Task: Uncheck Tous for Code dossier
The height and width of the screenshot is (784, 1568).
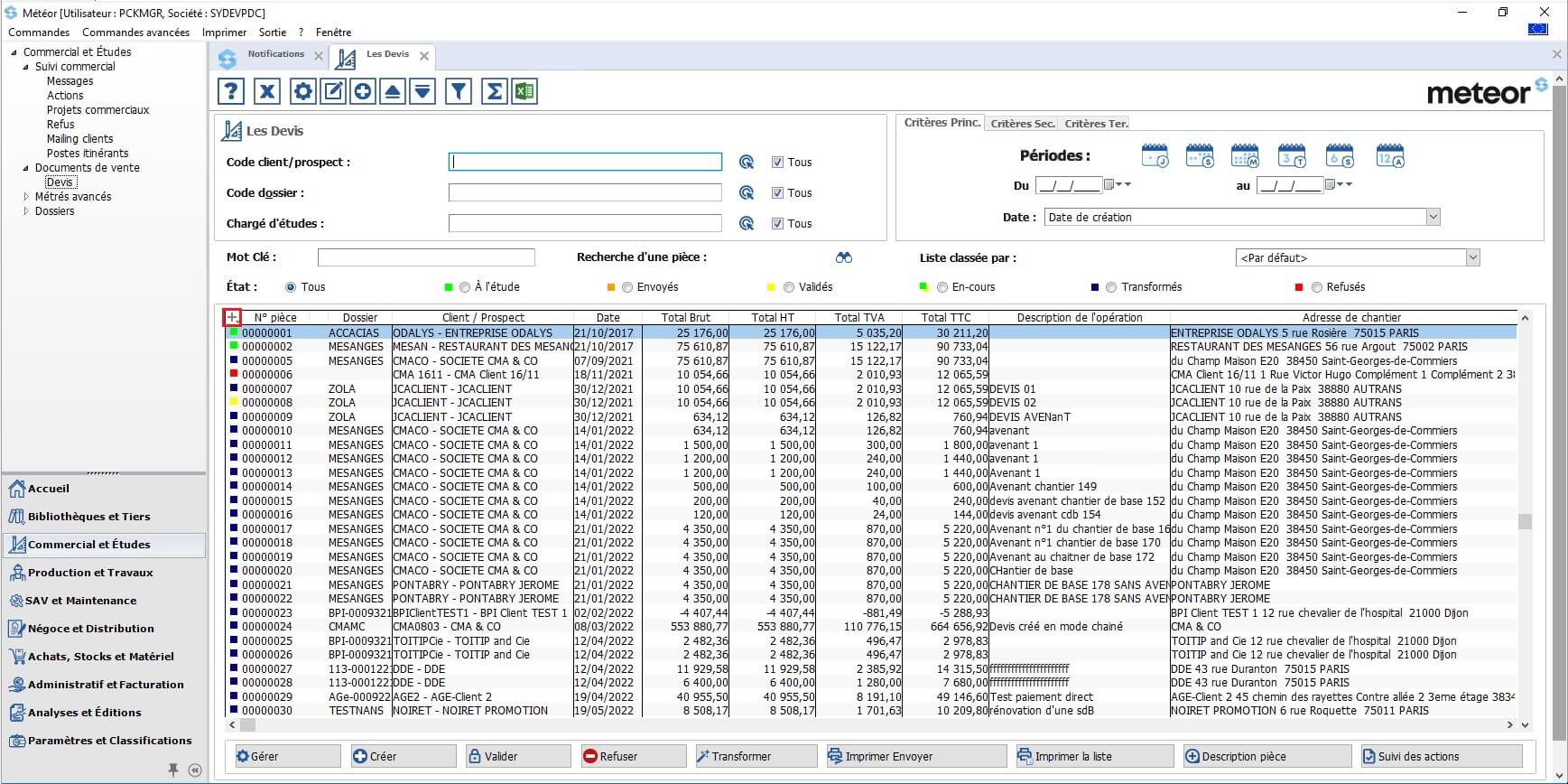Action: 777,193
